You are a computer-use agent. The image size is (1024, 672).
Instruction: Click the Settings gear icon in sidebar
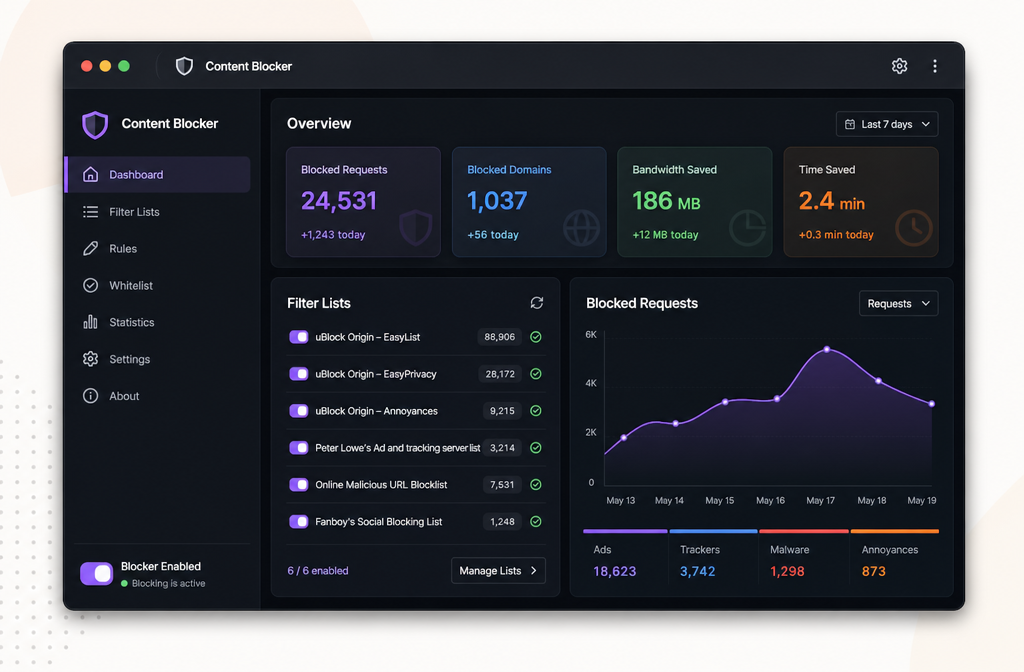point(91,359)
